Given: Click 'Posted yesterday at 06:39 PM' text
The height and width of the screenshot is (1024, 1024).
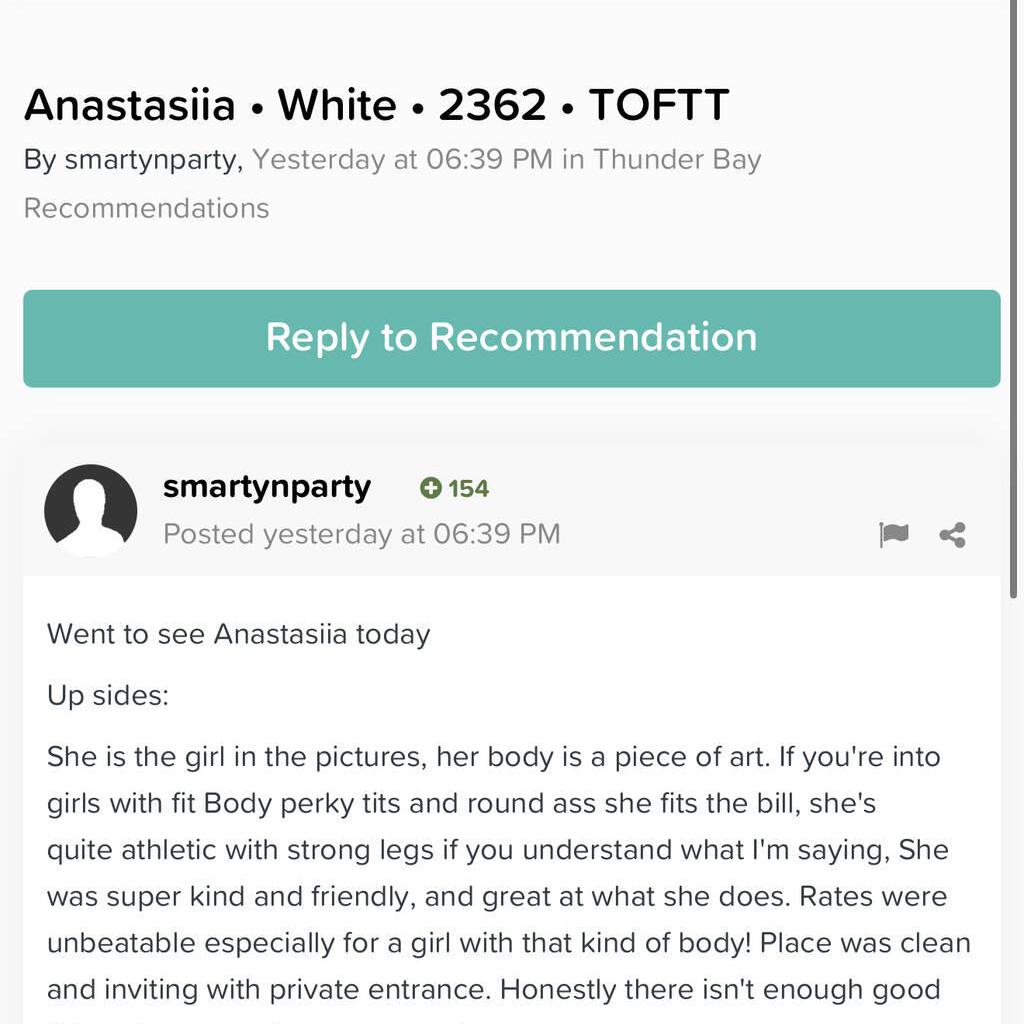Looking at the screenshot, I should pos(363,534).
